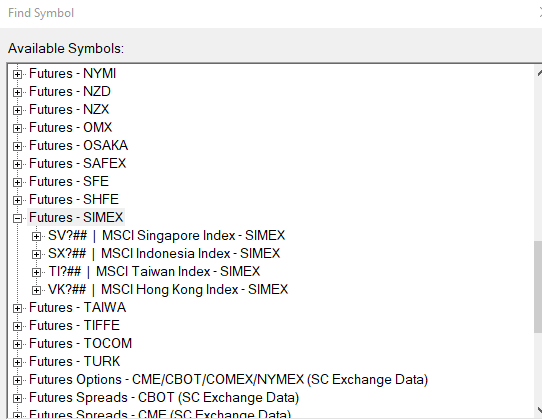This screenshot has height=420, width=542.
Task: Expand the Futures - TAIWA node
Action: click(x=17, y=308)
